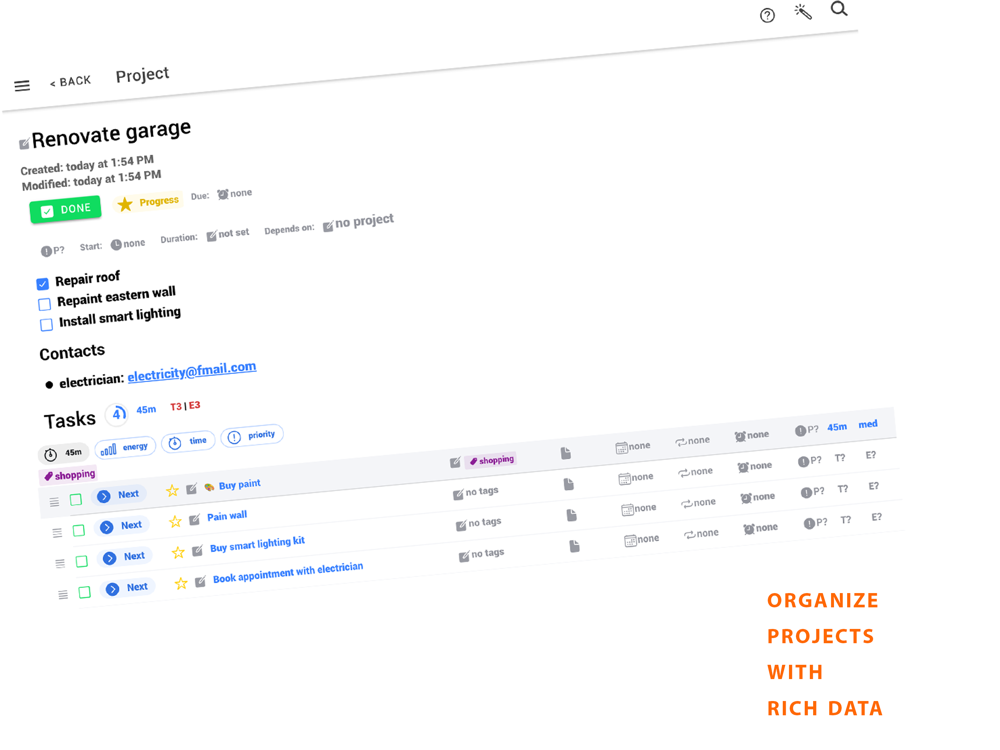Edit the Buy paint task pencil icon
Image resolution: width=1000 pixels, height=750 pixels.
tap(191, 489)
